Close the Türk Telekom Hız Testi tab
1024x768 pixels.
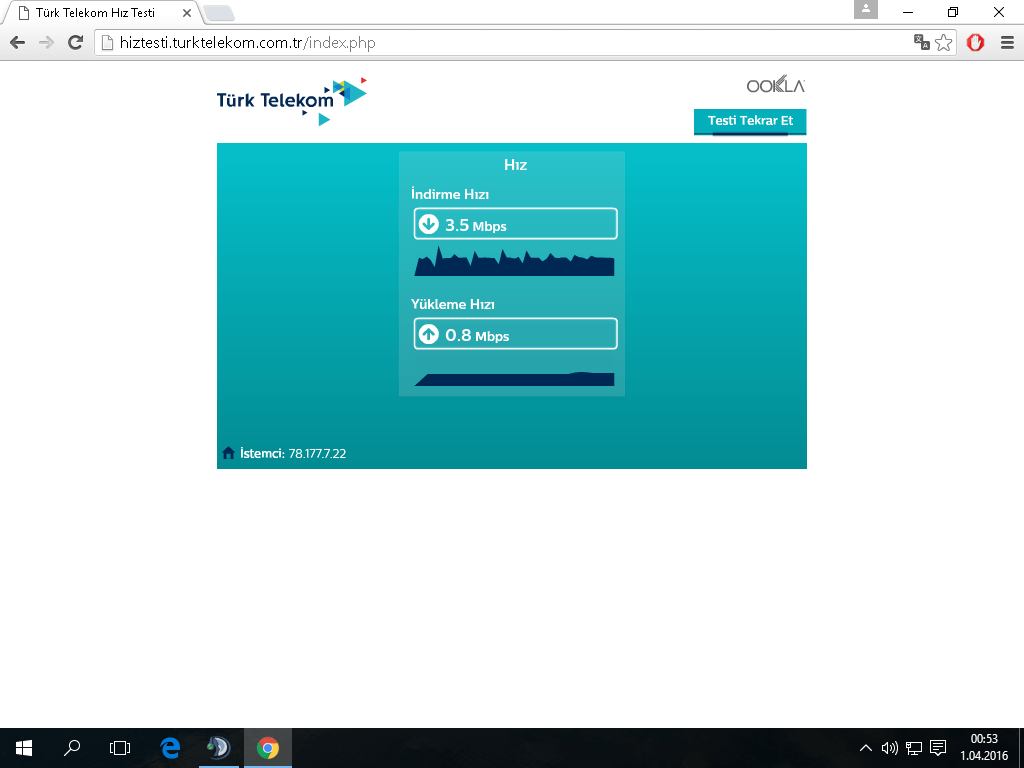(187, 12)
